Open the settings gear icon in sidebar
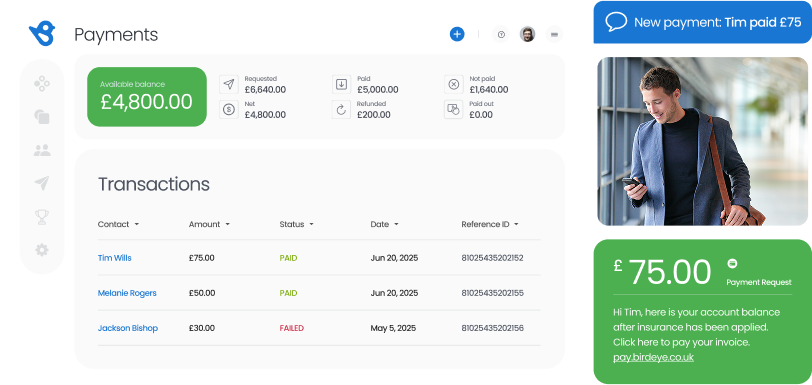 pos(42,250)
